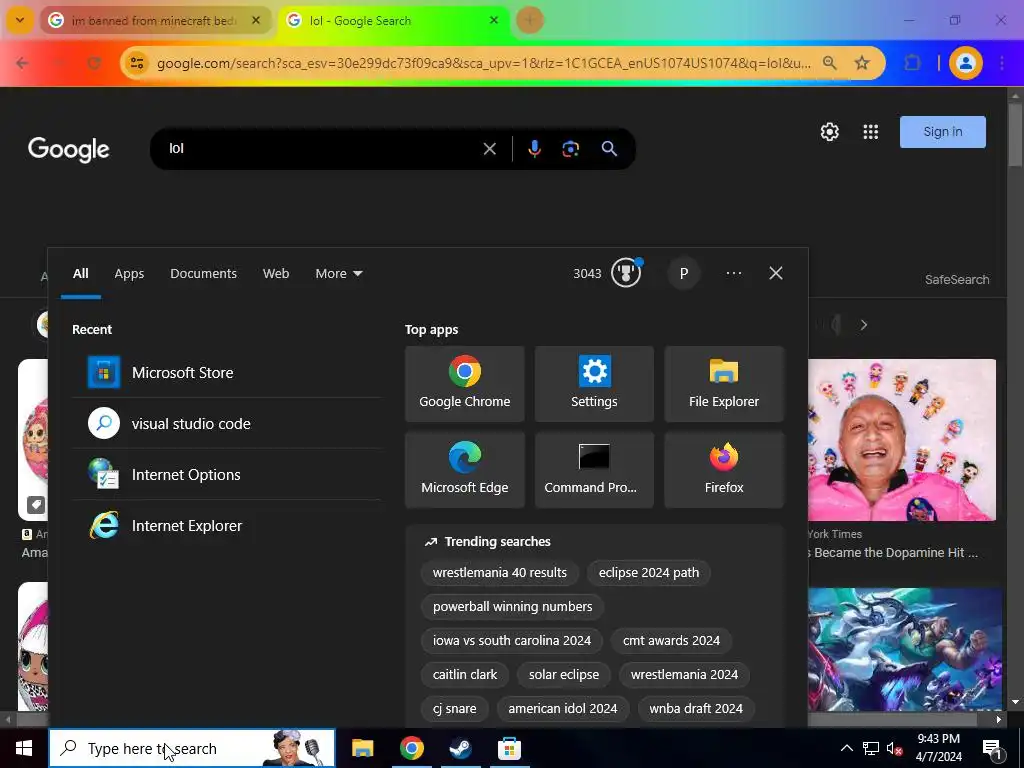The height and width of the screenshot is (768, 1024).
Task: Open Google Chrome from Top apps
Action: tap(464, 384)
